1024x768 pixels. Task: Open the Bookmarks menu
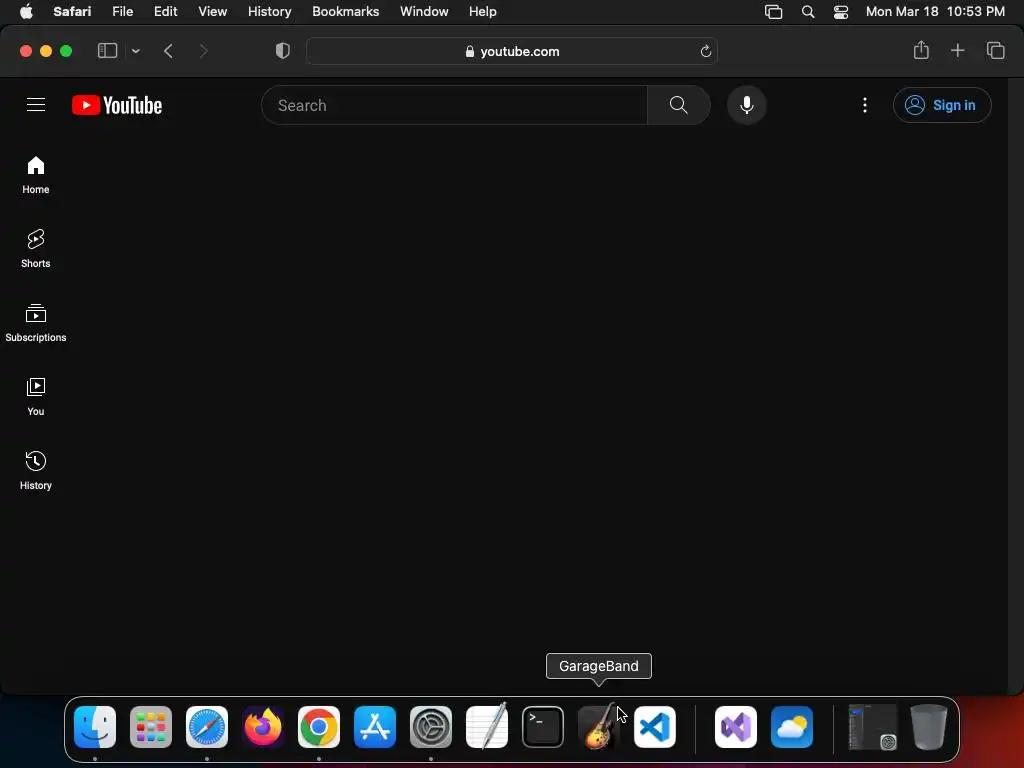pyautogui.click(x=345, y=11)
